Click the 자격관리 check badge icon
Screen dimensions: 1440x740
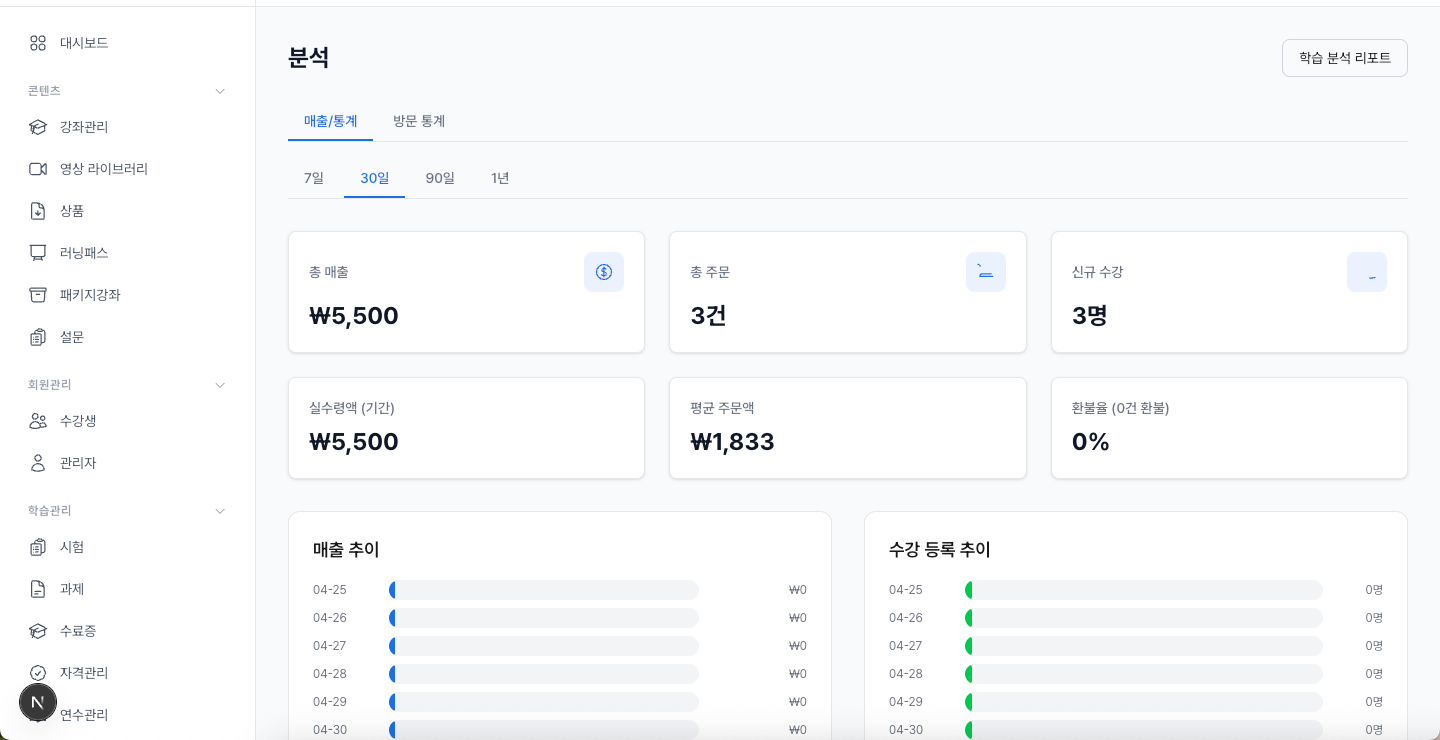pos(38,673)
